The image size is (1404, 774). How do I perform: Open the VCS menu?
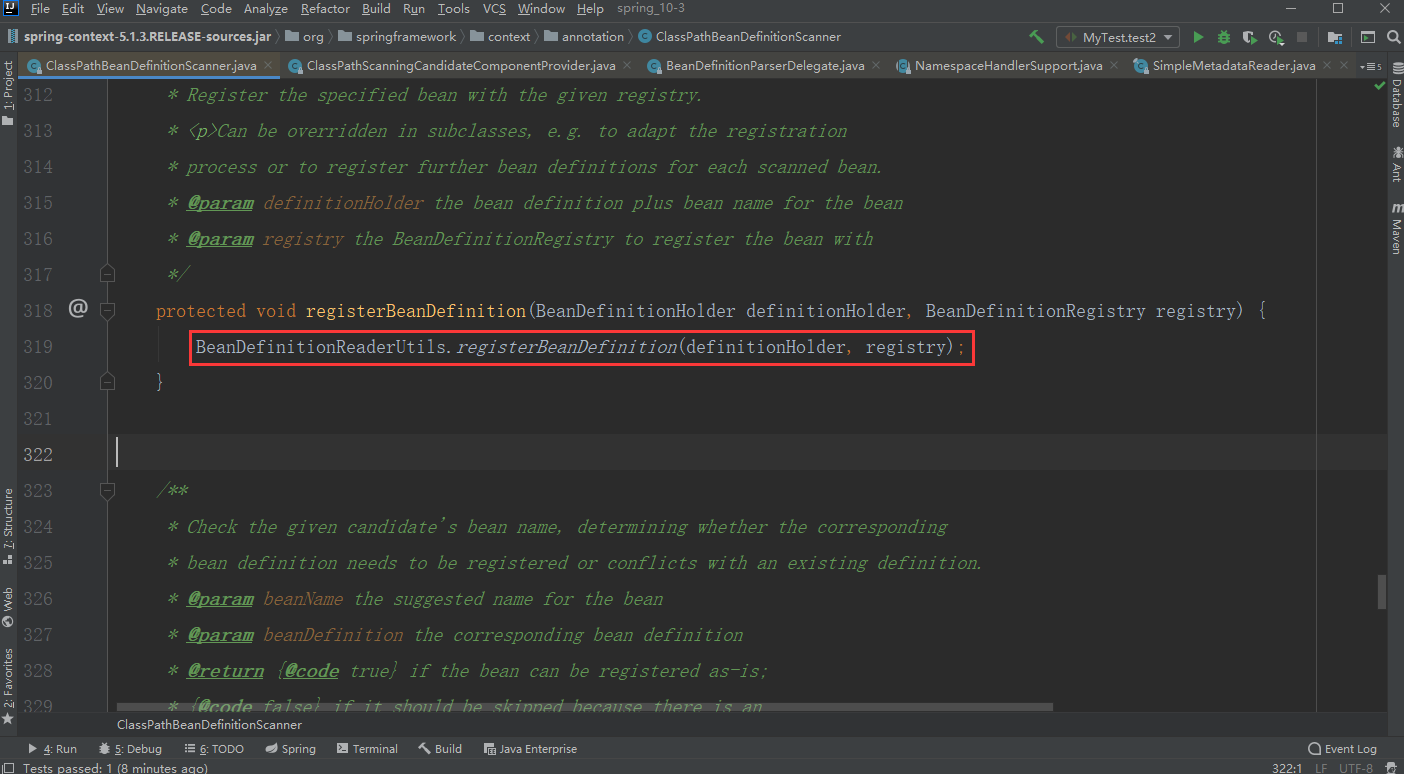(494, 9)
